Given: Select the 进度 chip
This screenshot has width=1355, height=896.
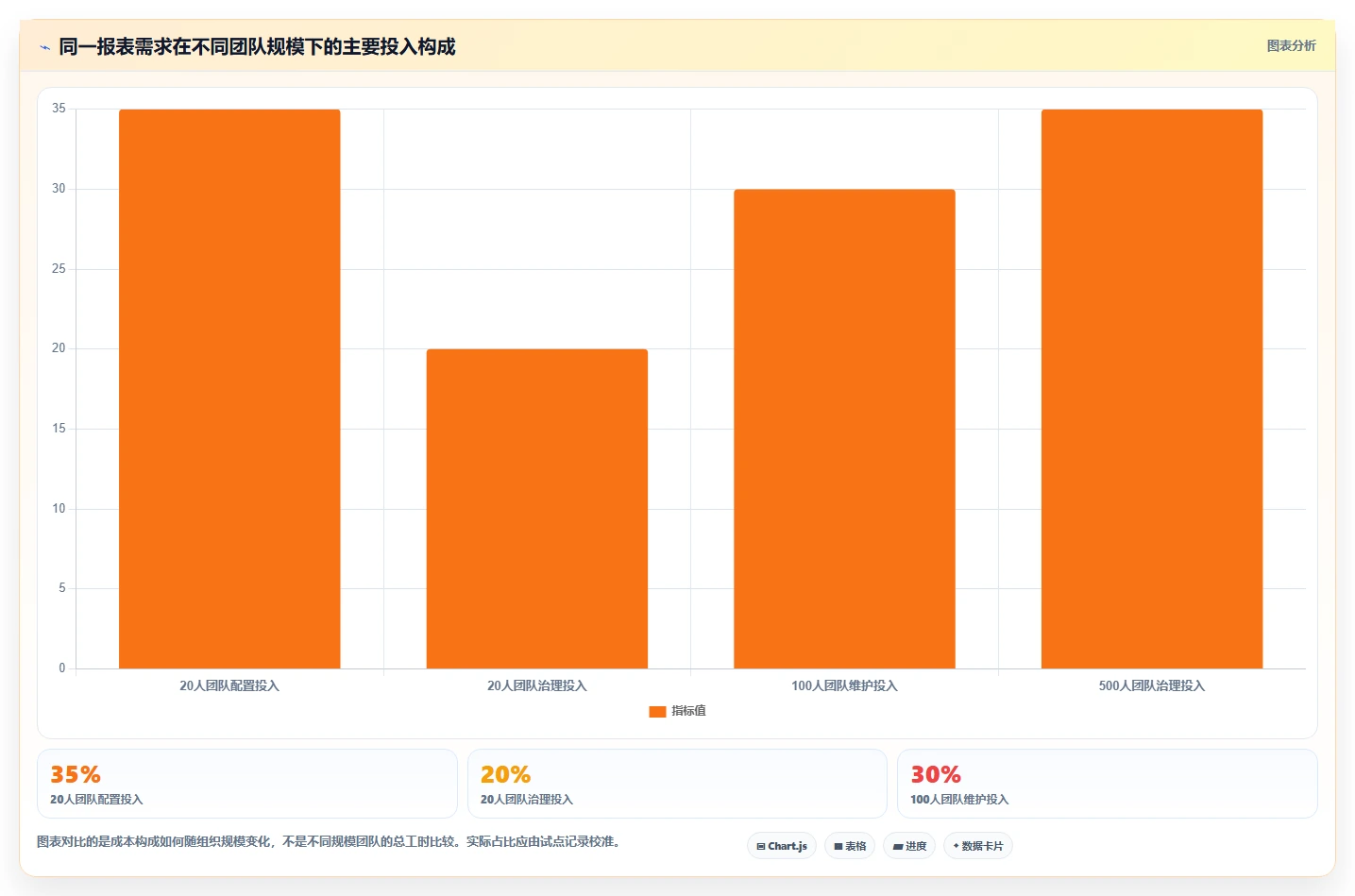Looking at the screenshot, I should [x=909, y=846].
